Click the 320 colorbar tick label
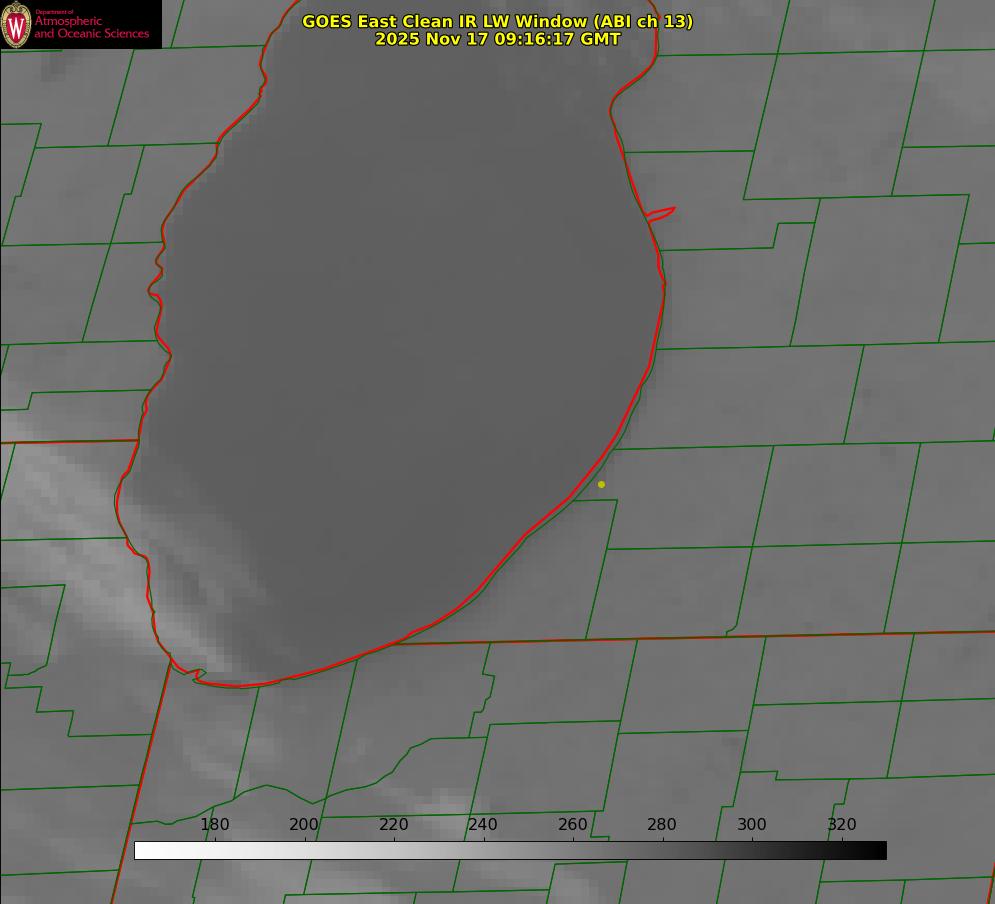The height and width of the screenshot is (904, 995). [x=842, y=825]
